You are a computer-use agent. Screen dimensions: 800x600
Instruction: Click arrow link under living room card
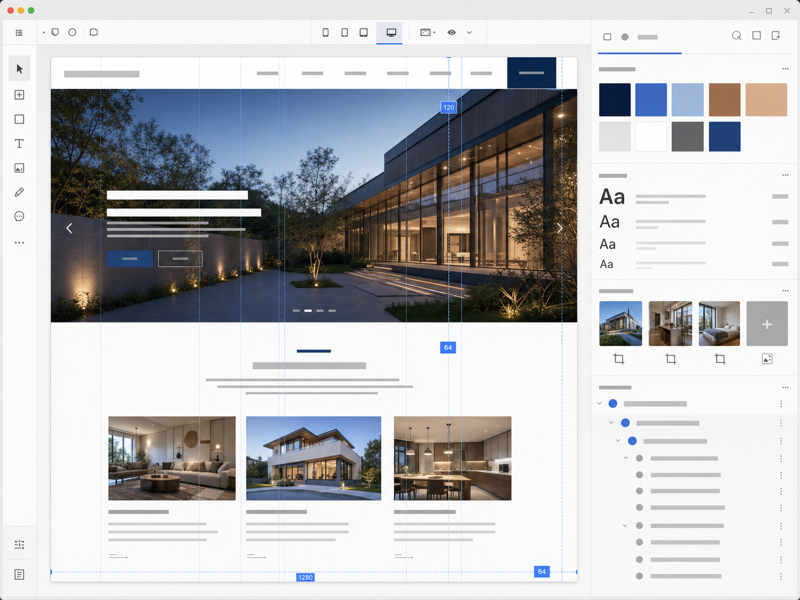pyautogui.click(x=118, y=556)
